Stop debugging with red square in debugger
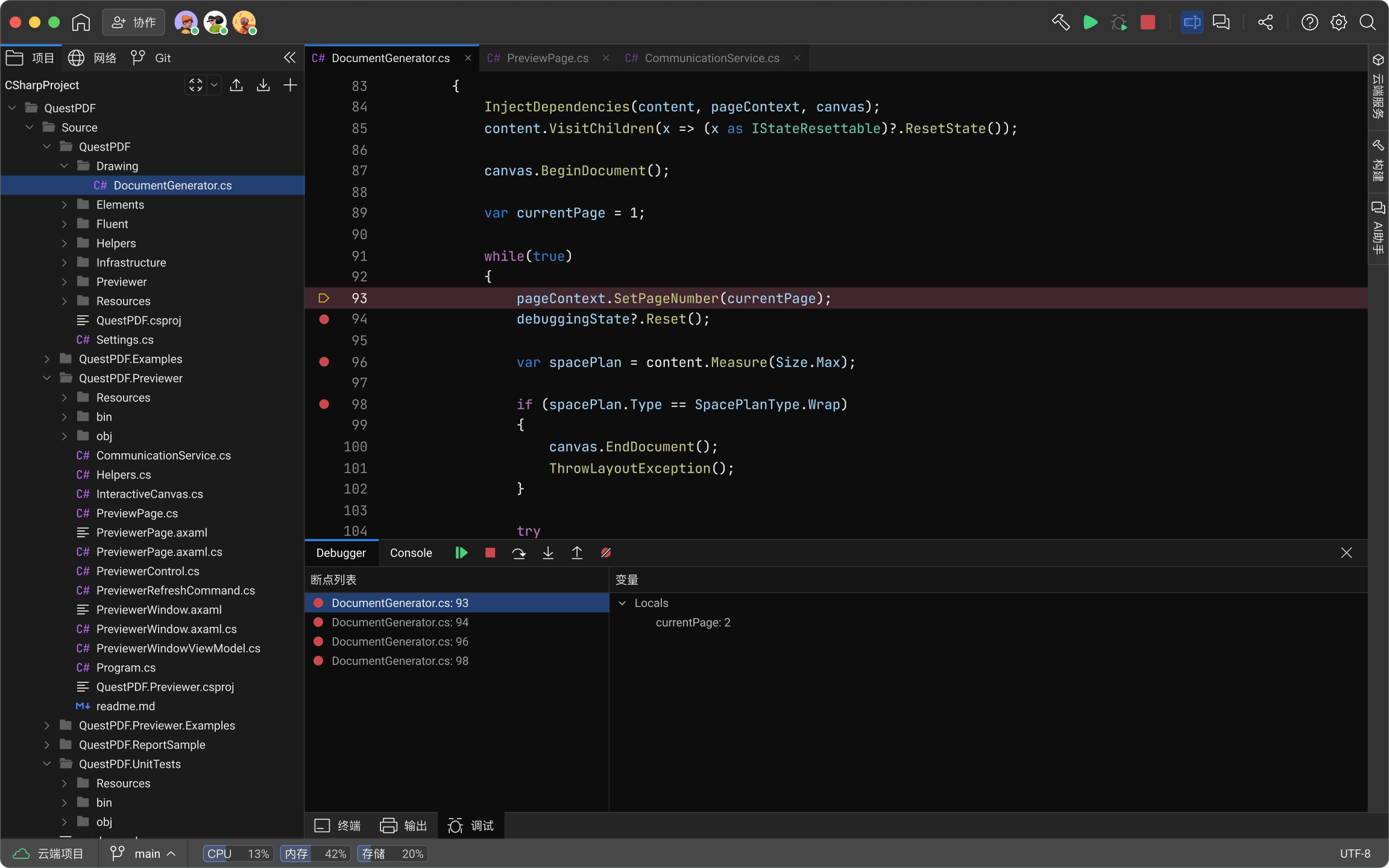 (490, 553)
